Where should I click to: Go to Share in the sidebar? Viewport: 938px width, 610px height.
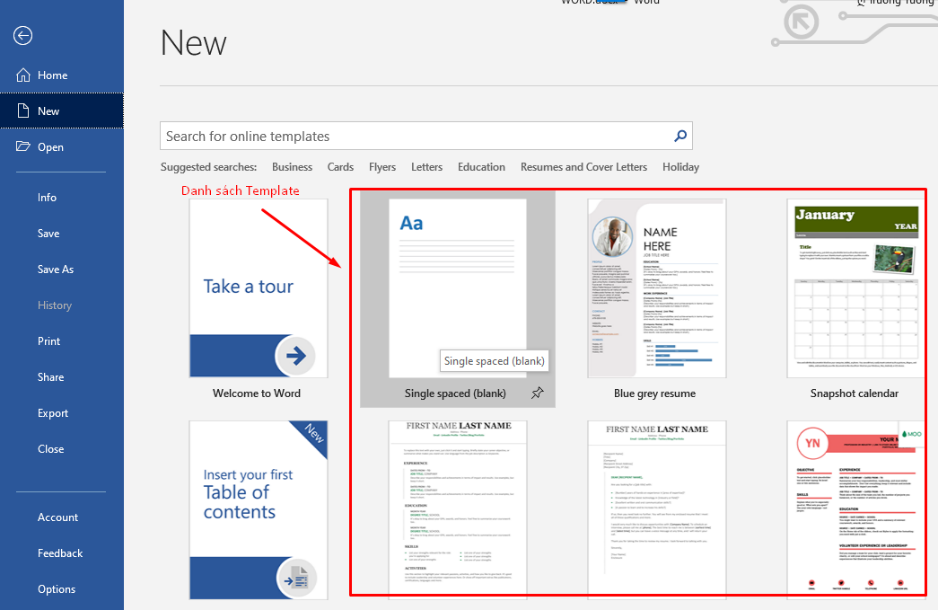(51, 377)
